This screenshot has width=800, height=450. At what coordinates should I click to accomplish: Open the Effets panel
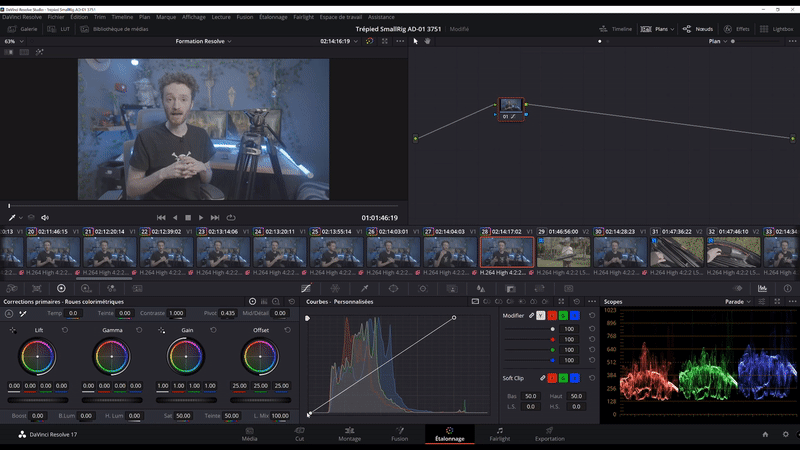coord(736,29)
